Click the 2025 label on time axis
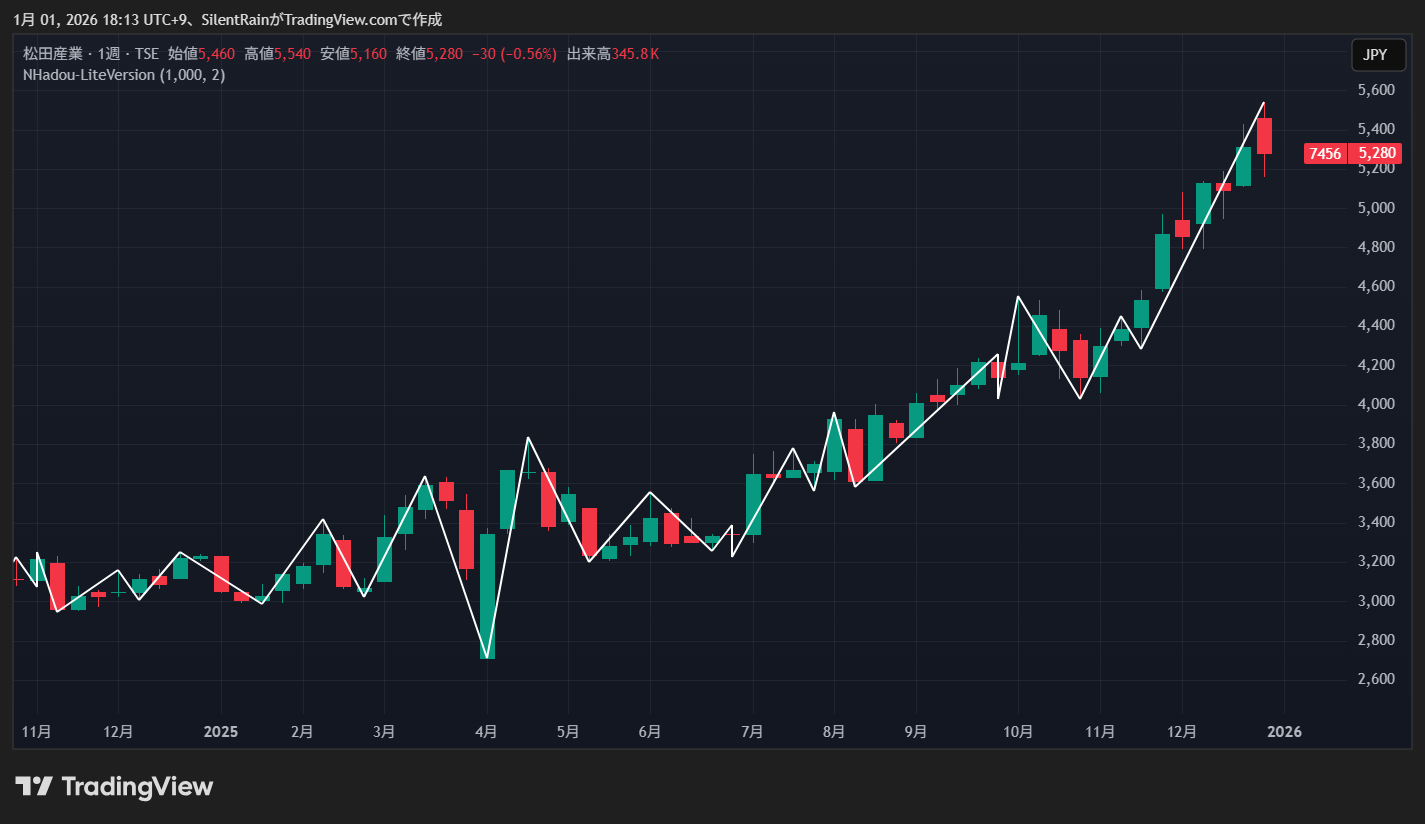This screenshot has height=824, width=1425. [220, 732]
